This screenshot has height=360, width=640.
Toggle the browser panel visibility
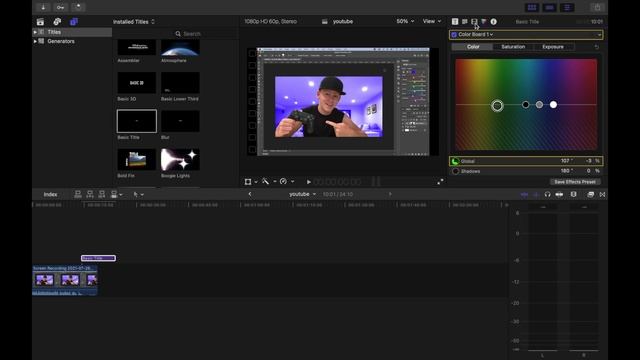[x=532, y=7]
